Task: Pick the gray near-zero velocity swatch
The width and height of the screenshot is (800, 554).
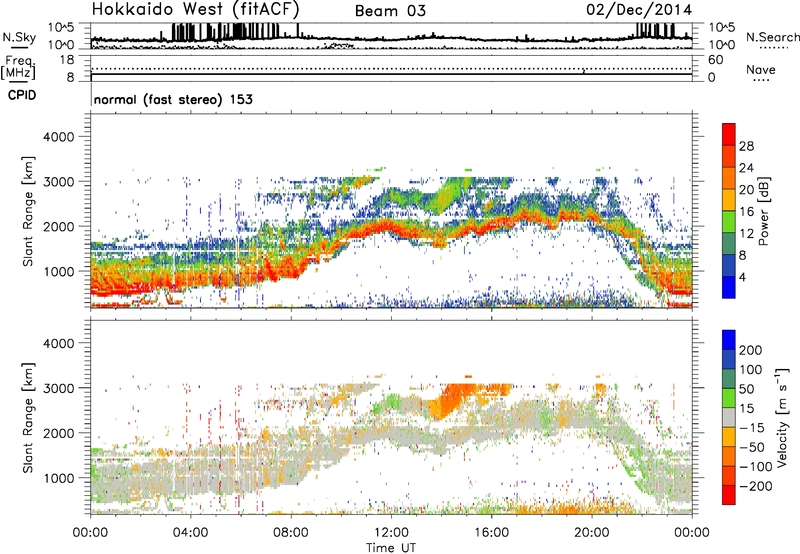Action: click(x=729, y=417)
